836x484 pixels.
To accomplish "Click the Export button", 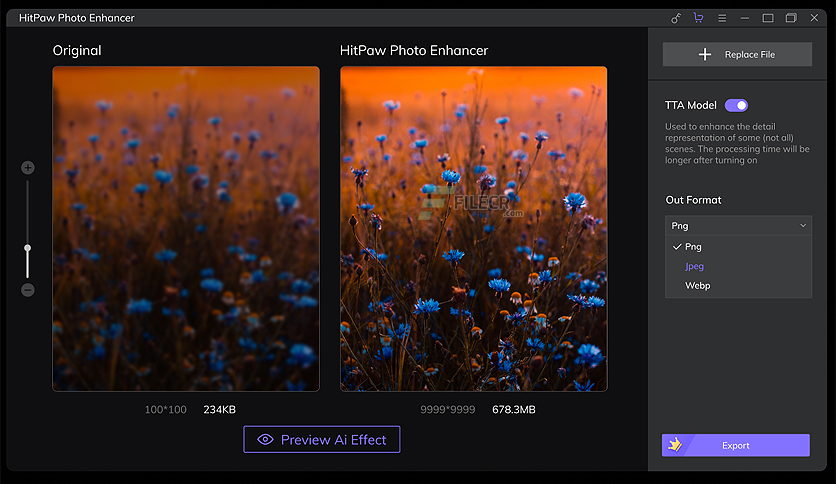I will [736, 445].
